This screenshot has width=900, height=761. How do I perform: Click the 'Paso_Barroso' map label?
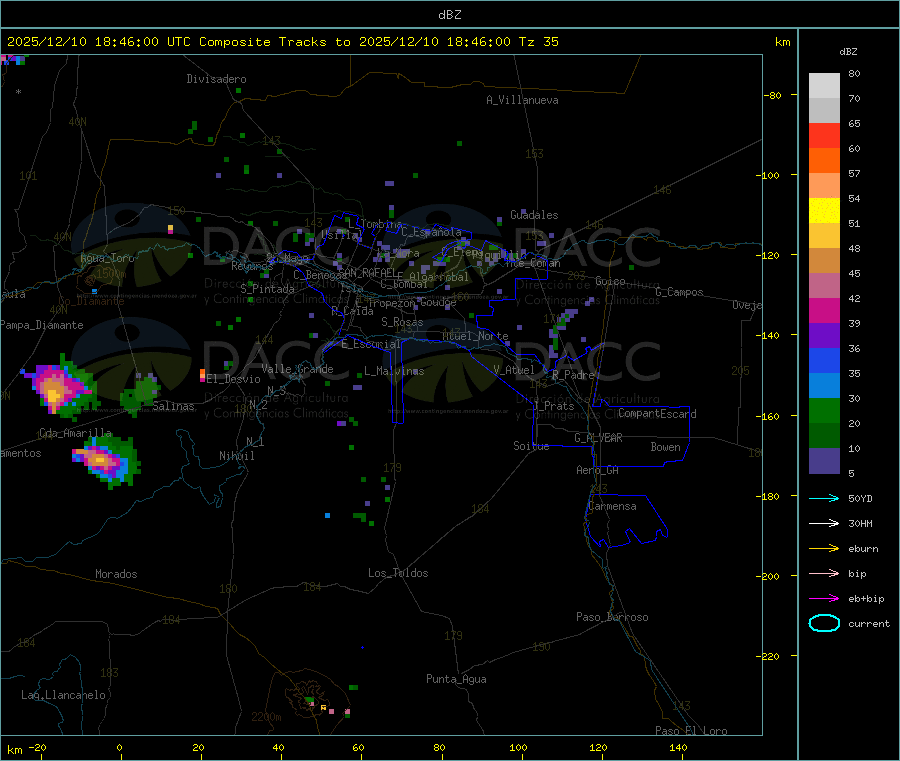[x=612, y=617]
